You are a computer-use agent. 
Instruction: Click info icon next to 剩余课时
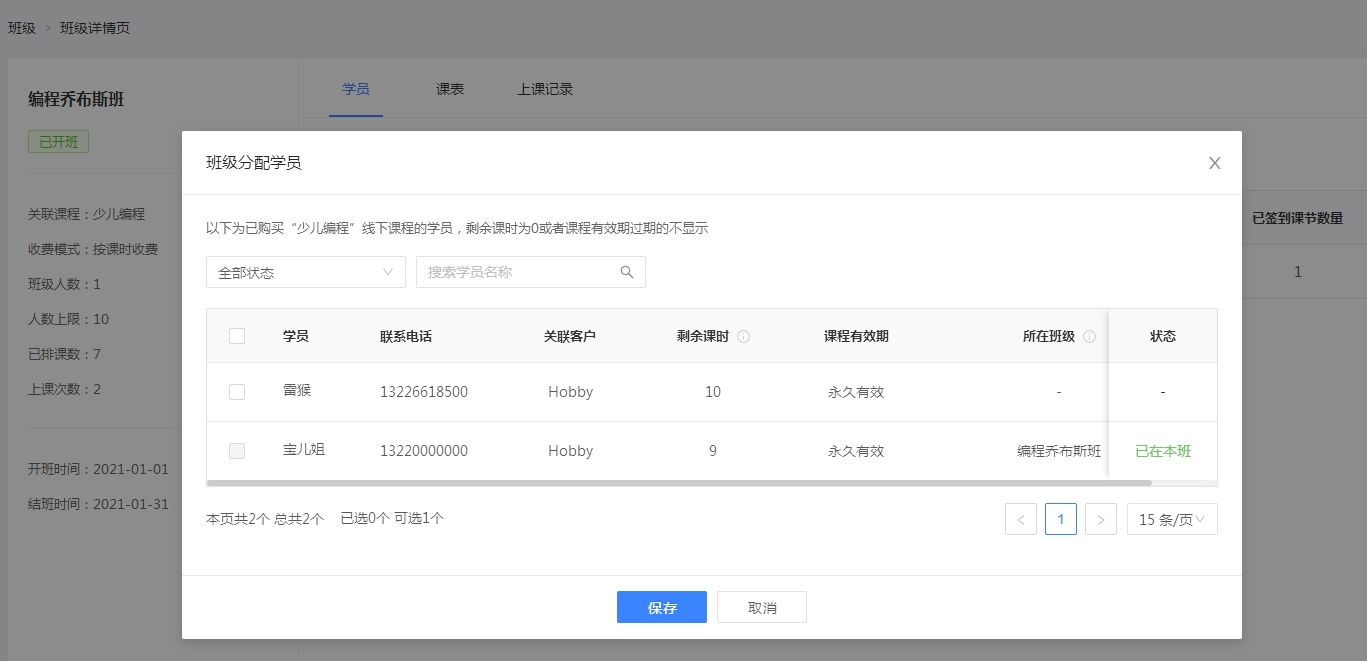pyautogui.click(x=743, y=337)
